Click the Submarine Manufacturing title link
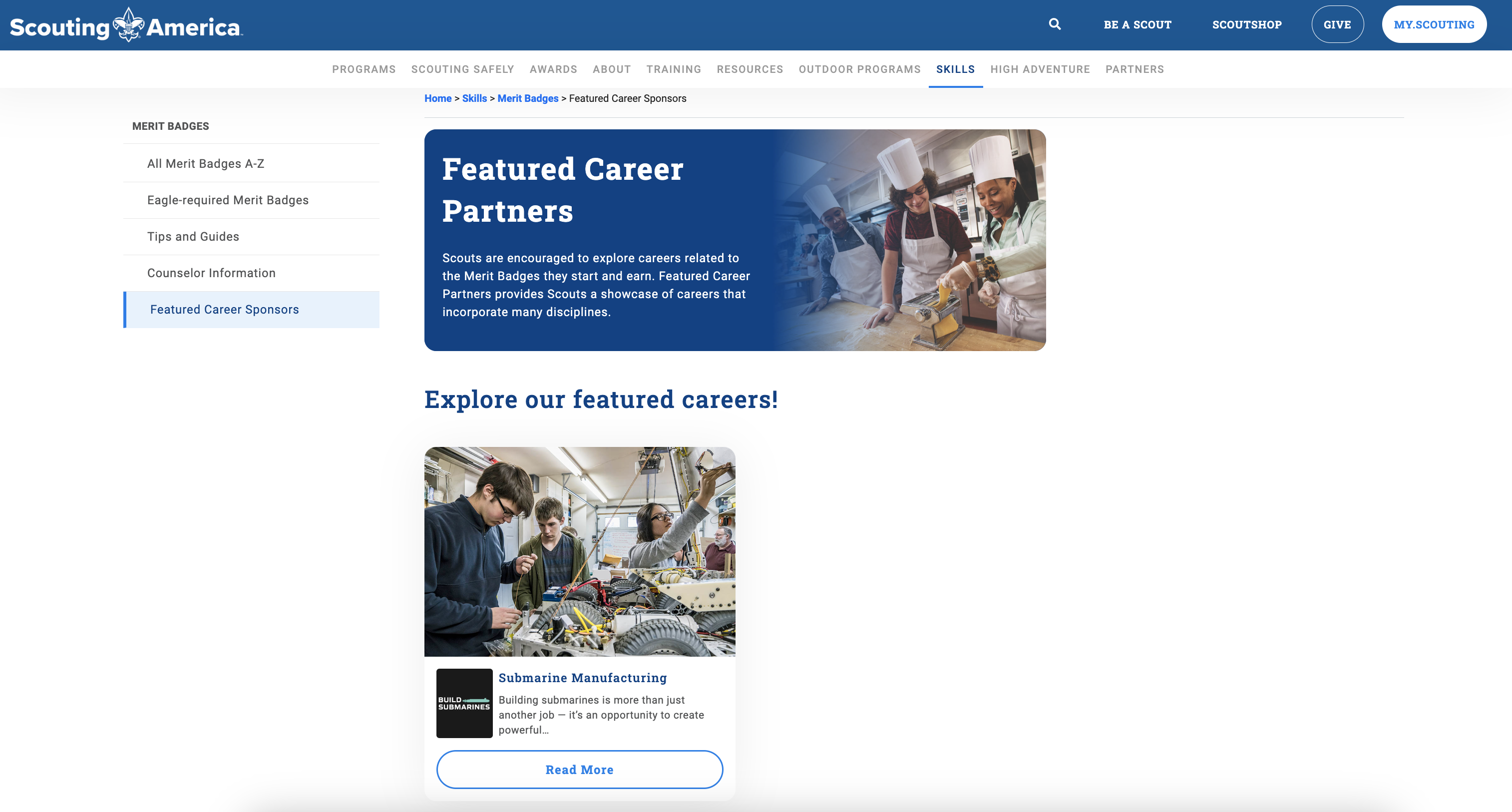This screenshot has height=812, width=1512. 582,678
